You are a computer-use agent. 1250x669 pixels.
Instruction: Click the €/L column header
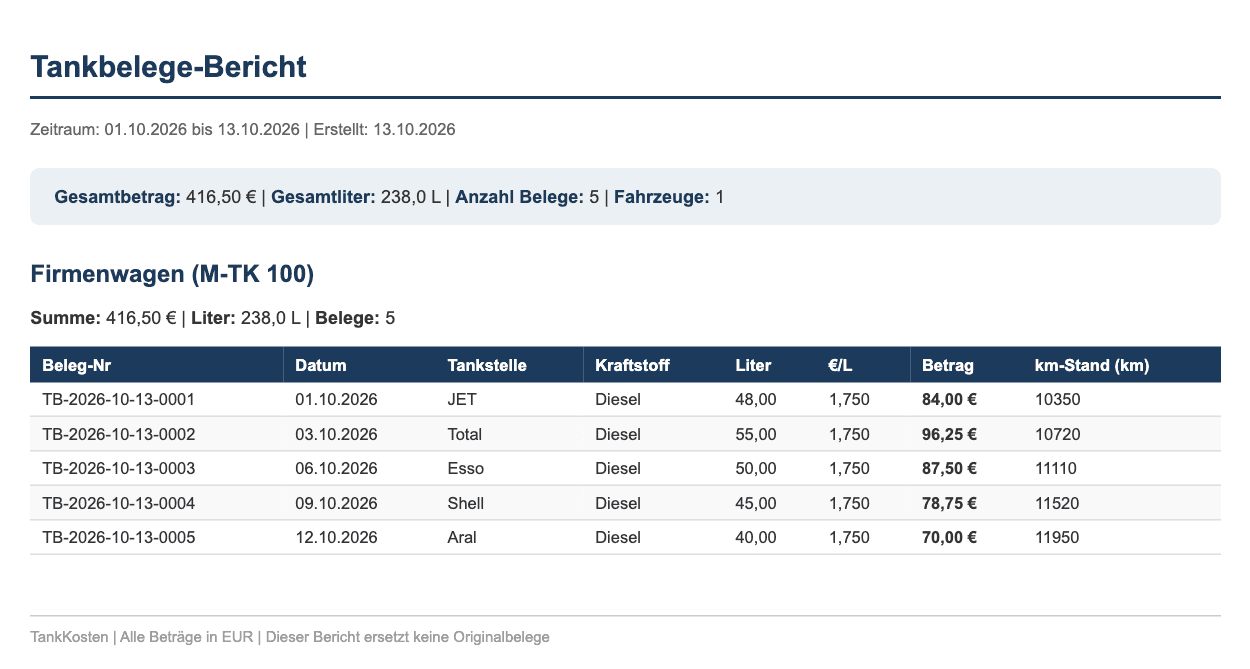pos(864,365)
